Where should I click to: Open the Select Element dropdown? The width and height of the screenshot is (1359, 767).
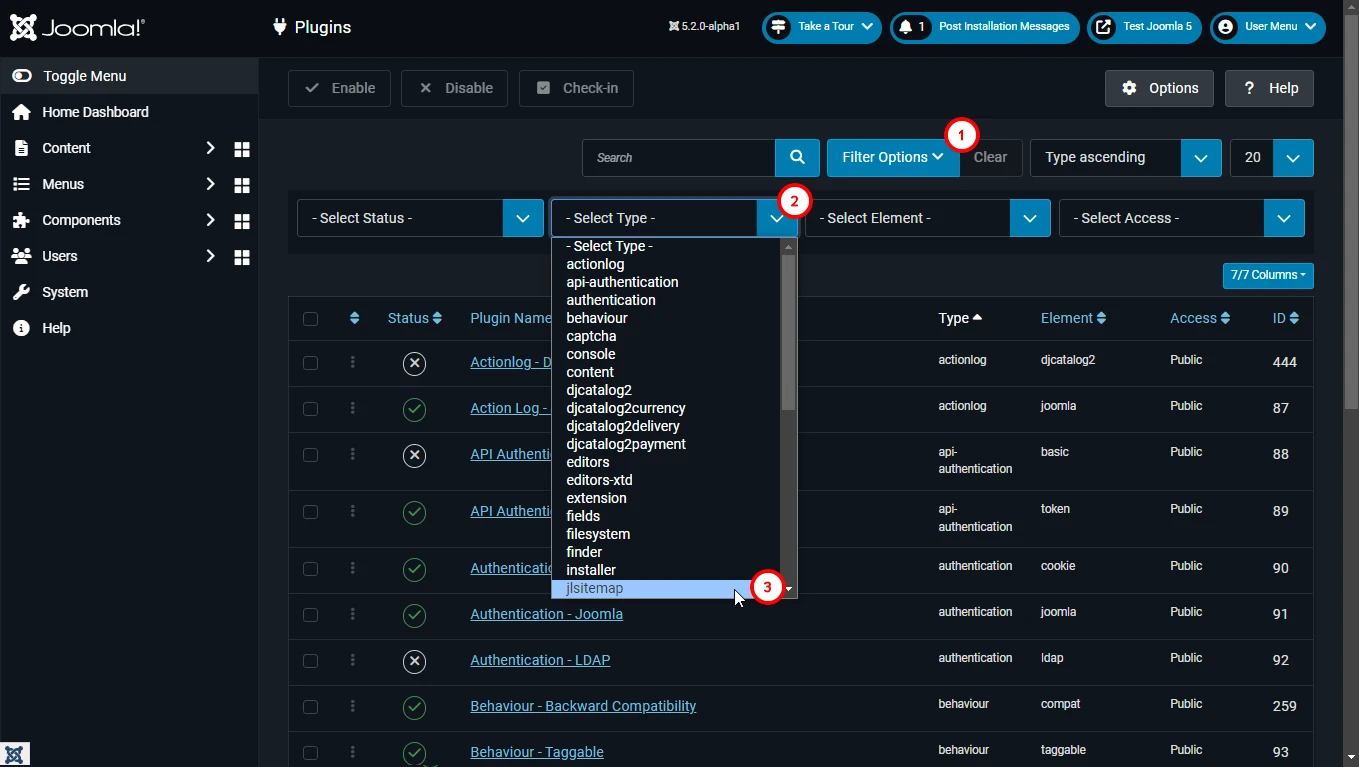pyautogui.click(x=927, y=218)
